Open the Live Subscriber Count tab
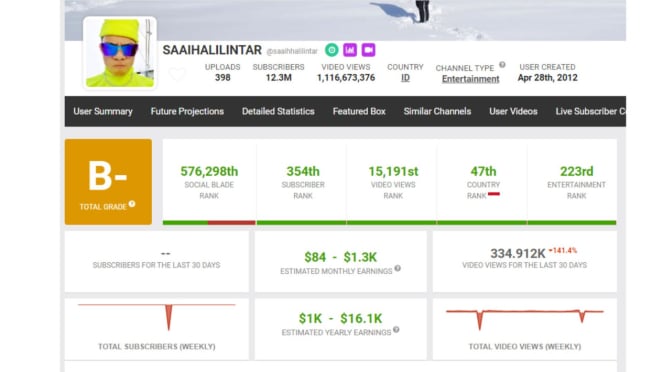 [x=590, y=111]
